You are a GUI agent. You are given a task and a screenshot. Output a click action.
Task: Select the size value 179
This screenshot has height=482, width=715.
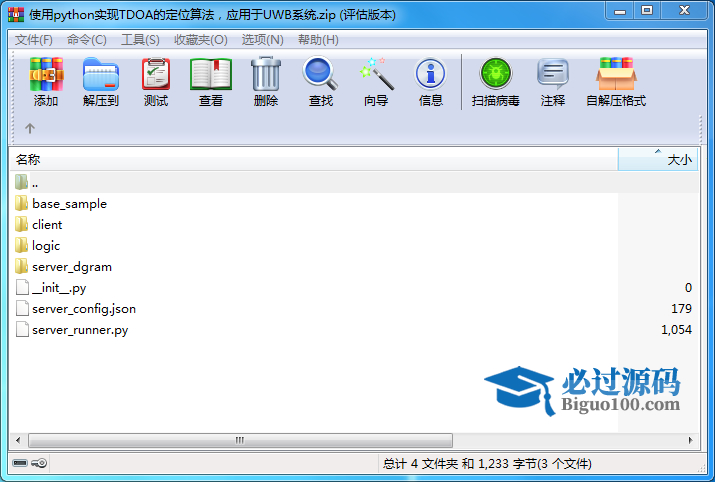pos(681,309)
